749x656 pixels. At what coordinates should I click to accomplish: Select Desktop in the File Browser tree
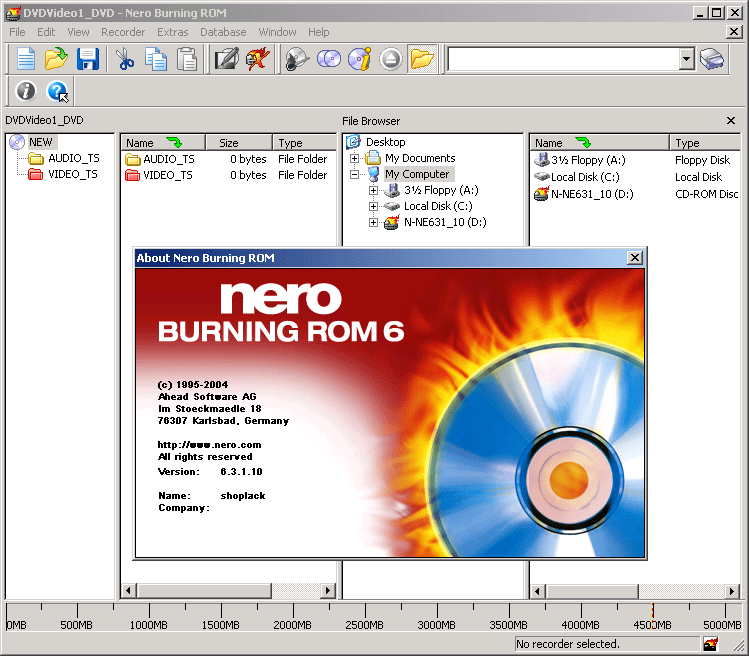pyautogui.click(x=385, y=142)
